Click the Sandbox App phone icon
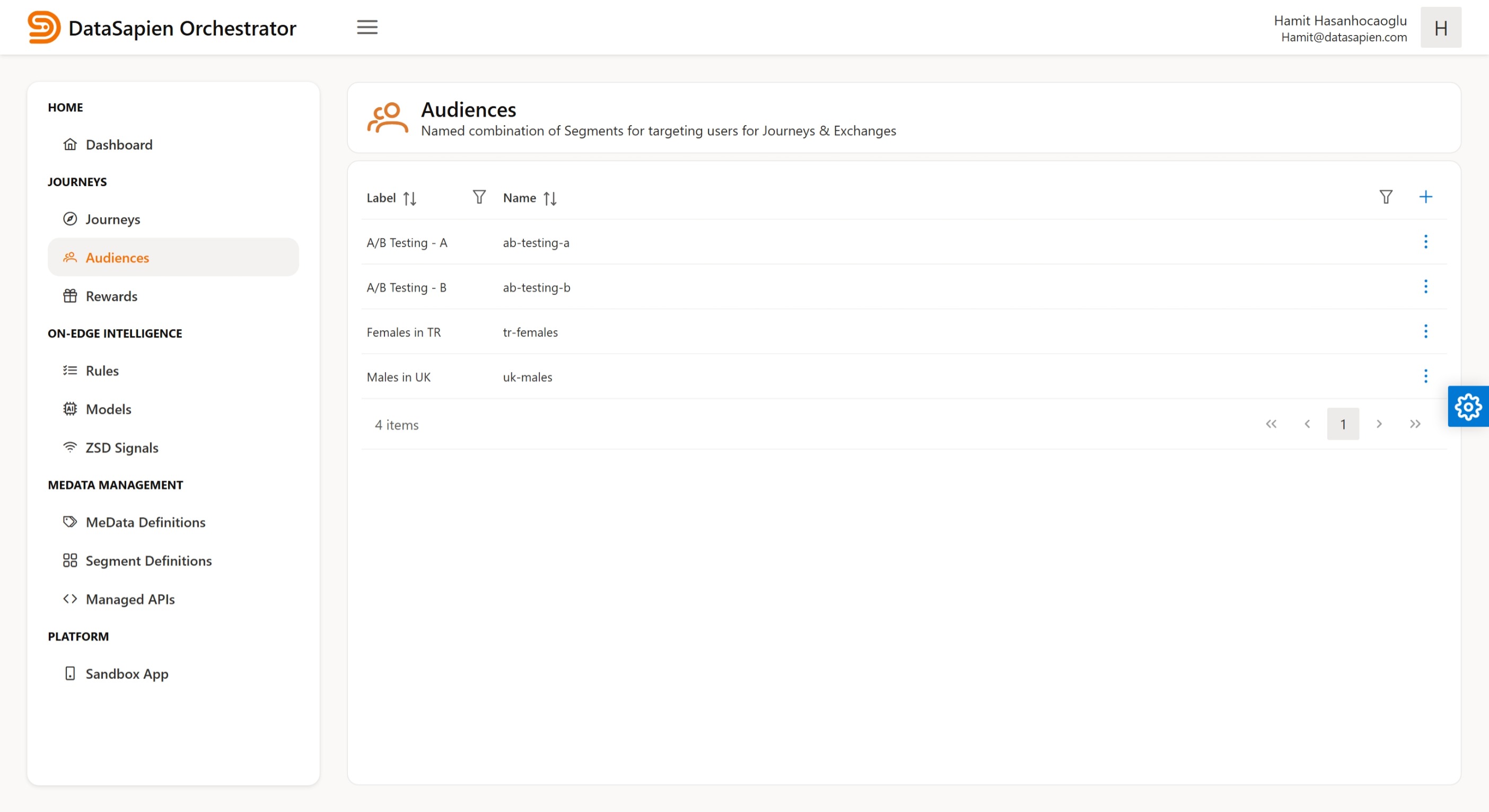The width and height of the screenshot is (1489, 812). point(70,673)
